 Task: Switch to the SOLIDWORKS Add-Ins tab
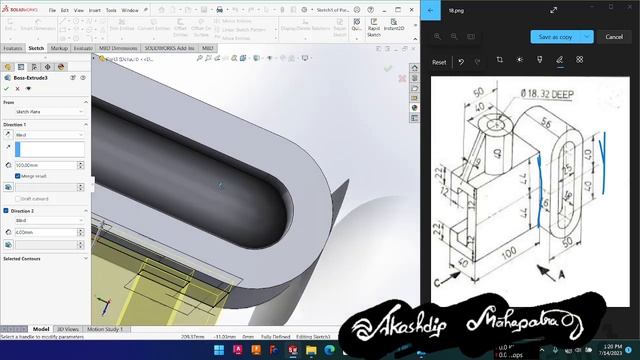coord(169,48)
